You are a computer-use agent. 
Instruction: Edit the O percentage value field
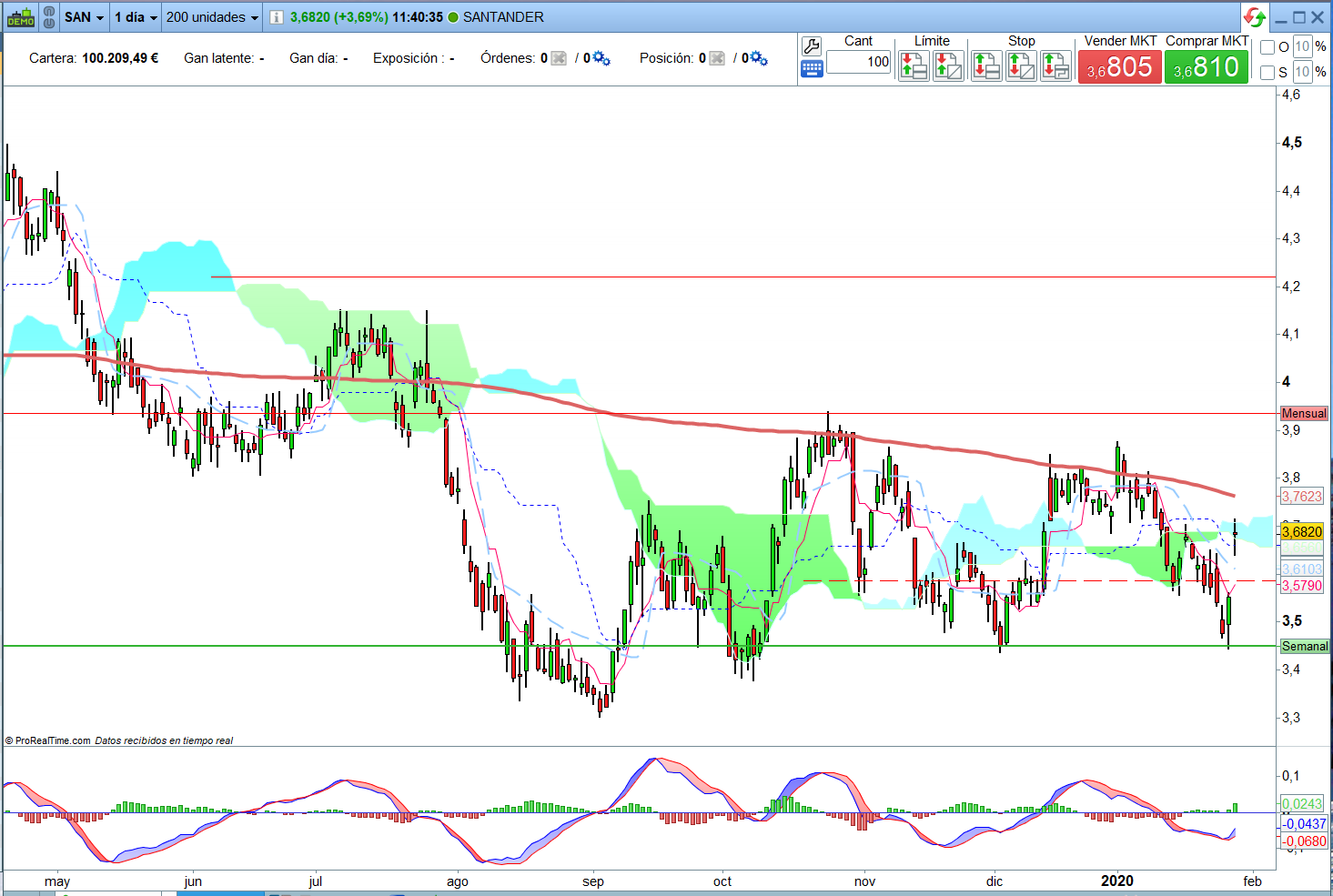coord(1302,46)
